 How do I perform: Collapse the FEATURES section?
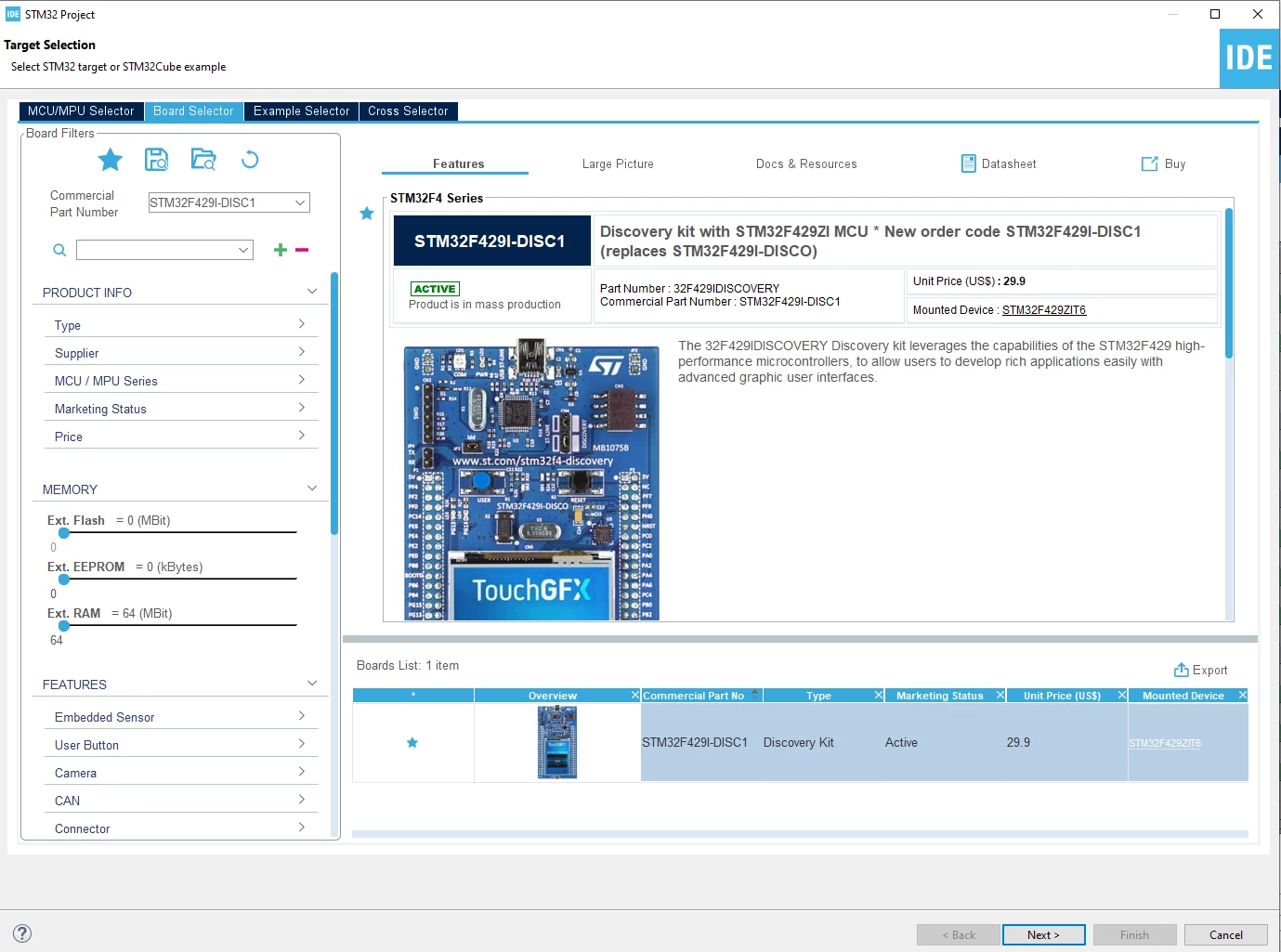coord(312,684)
